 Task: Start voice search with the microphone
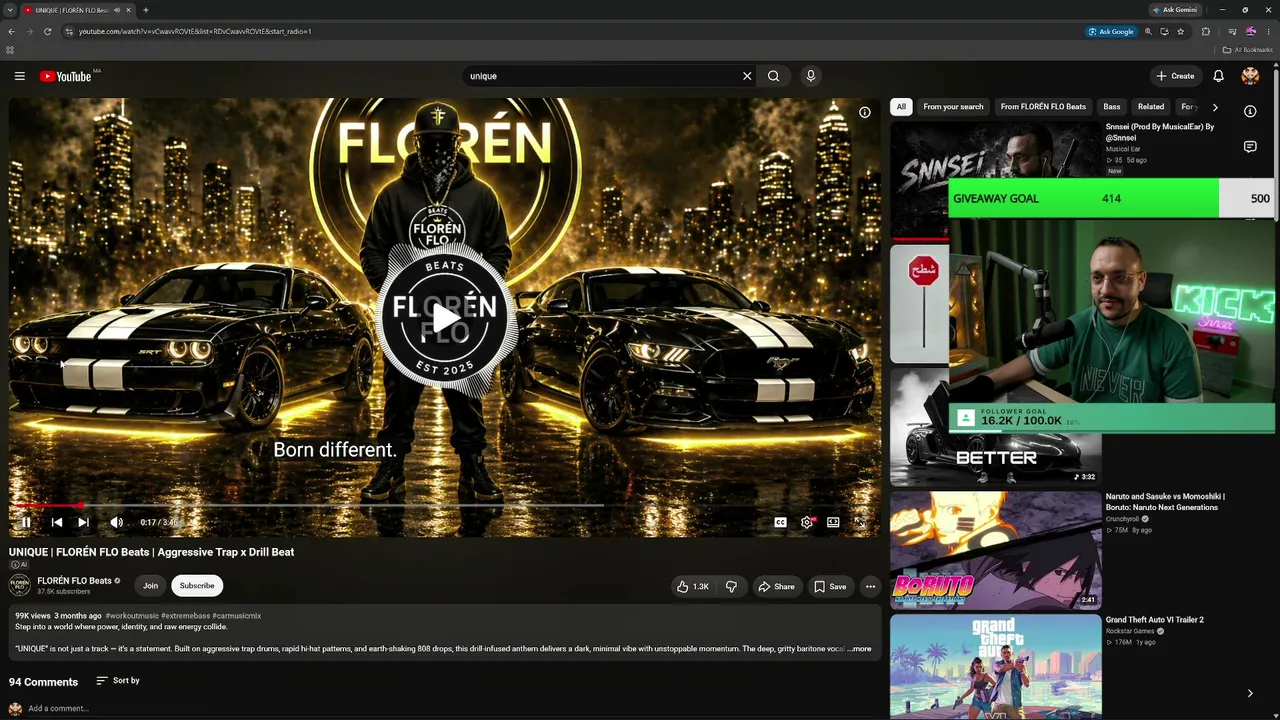811,76
